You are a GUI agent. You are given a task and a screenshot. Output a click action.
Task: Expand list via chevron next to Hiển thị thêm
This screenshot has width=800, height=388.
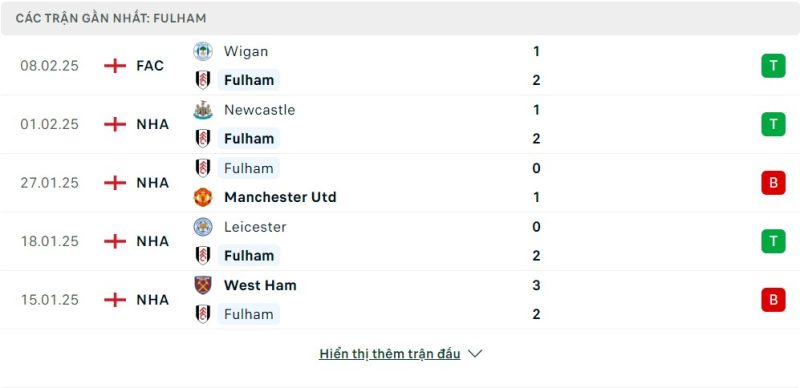[475, 354]
